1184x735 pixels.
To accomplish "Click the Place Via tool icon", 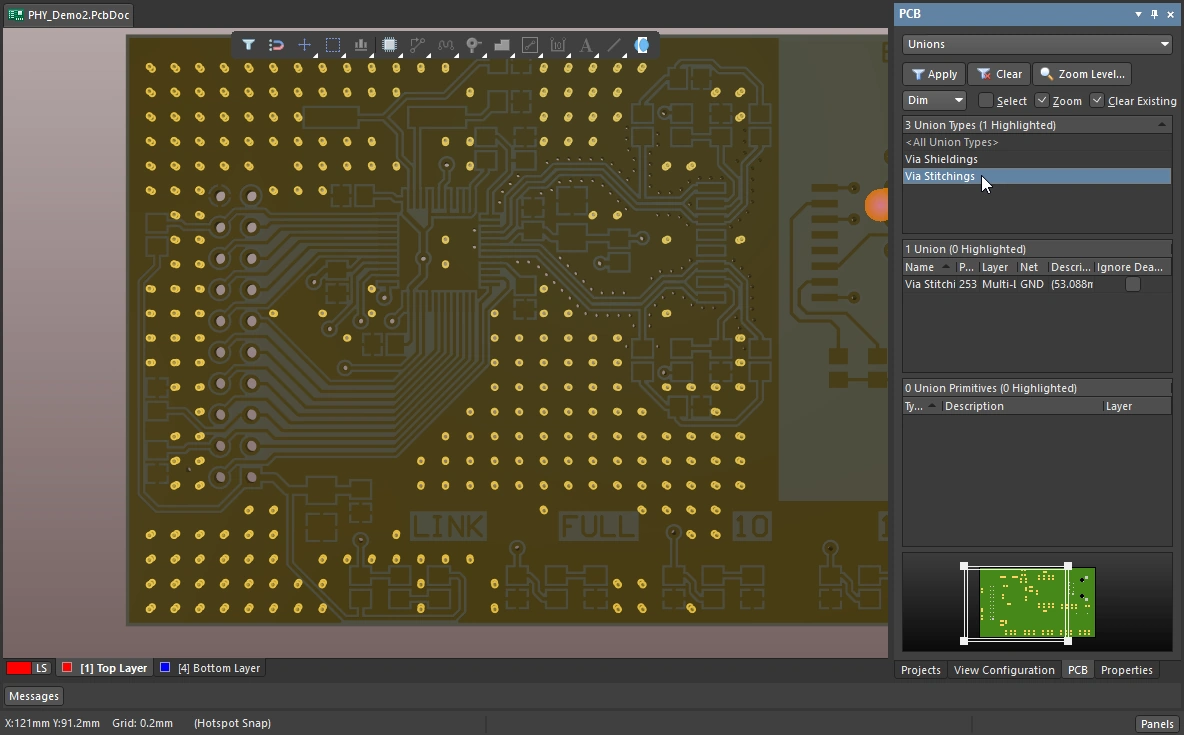I will (474, 45).
